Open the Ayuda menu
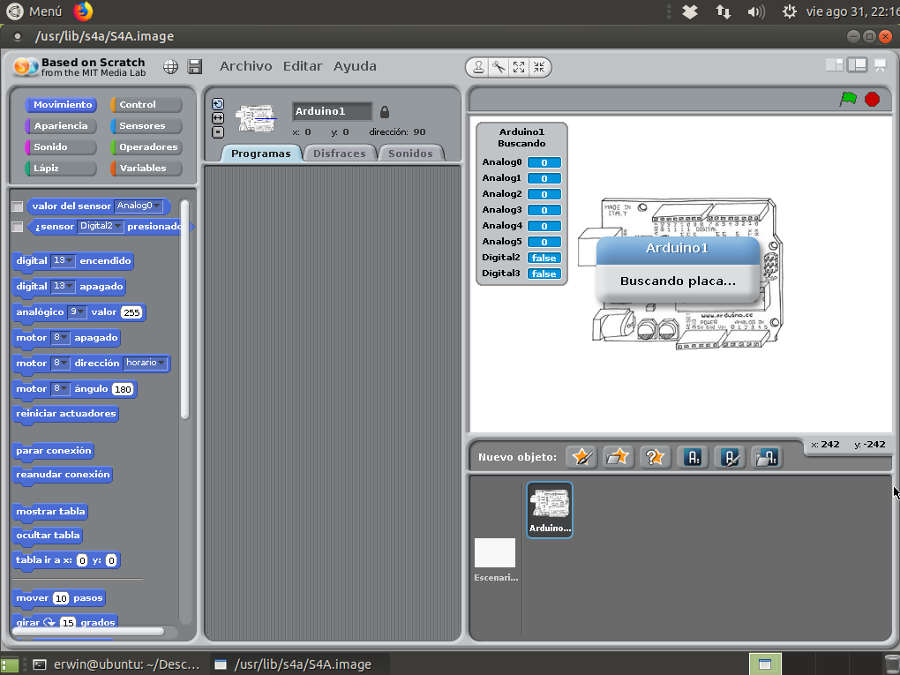 coord(355,66)
